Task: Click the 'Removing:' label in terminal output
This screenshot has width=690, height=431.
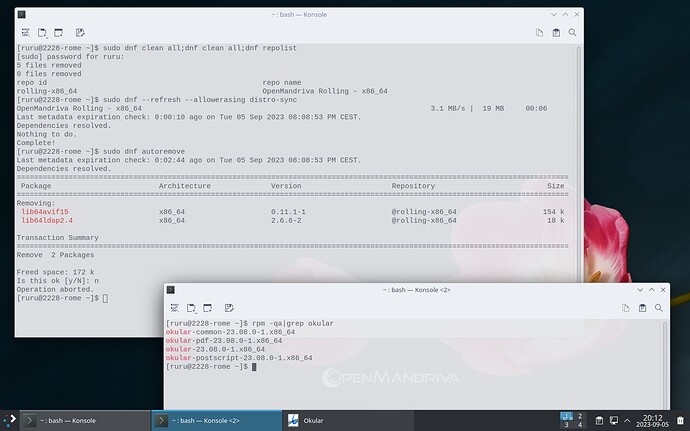Action: (36, 203)
